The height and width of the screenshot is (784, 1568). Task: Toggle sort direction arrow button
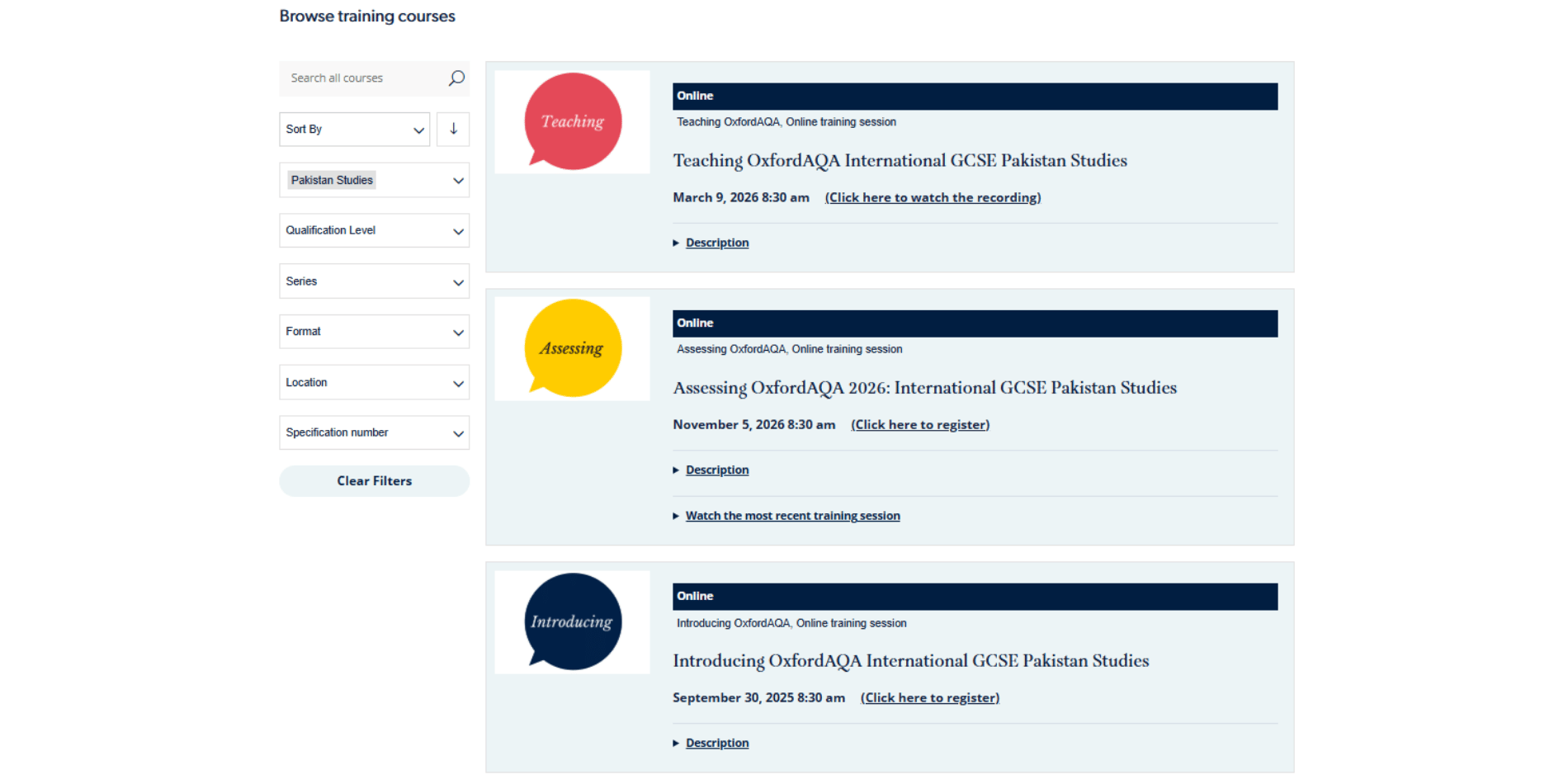point(453,130)
